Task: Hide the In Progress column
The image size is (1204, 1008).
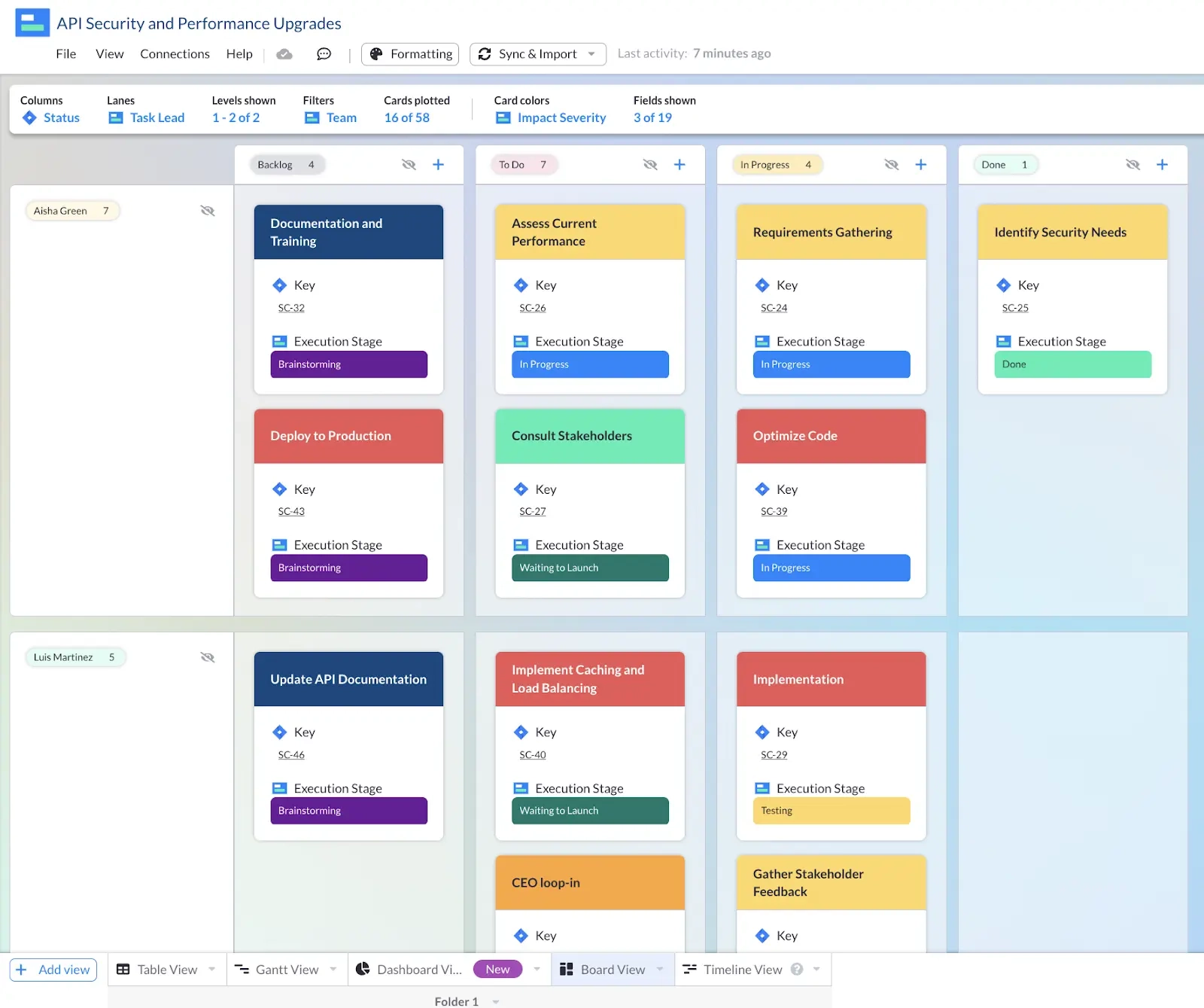Action: pos(891,164)
